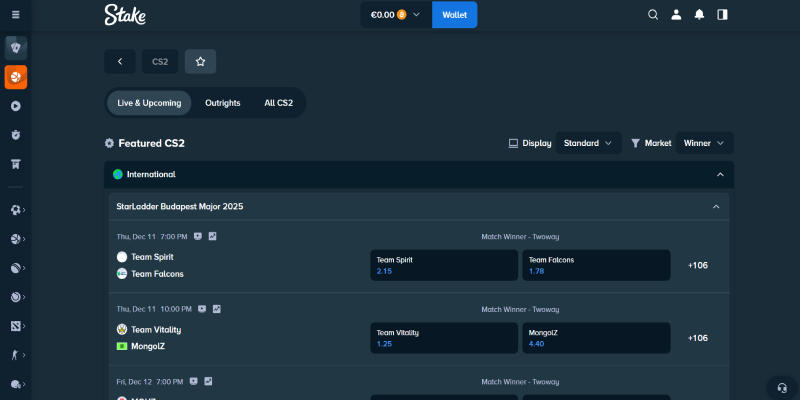Collapse the International section
The height and width of the screenshot is (400, 800).
(720, 174)
